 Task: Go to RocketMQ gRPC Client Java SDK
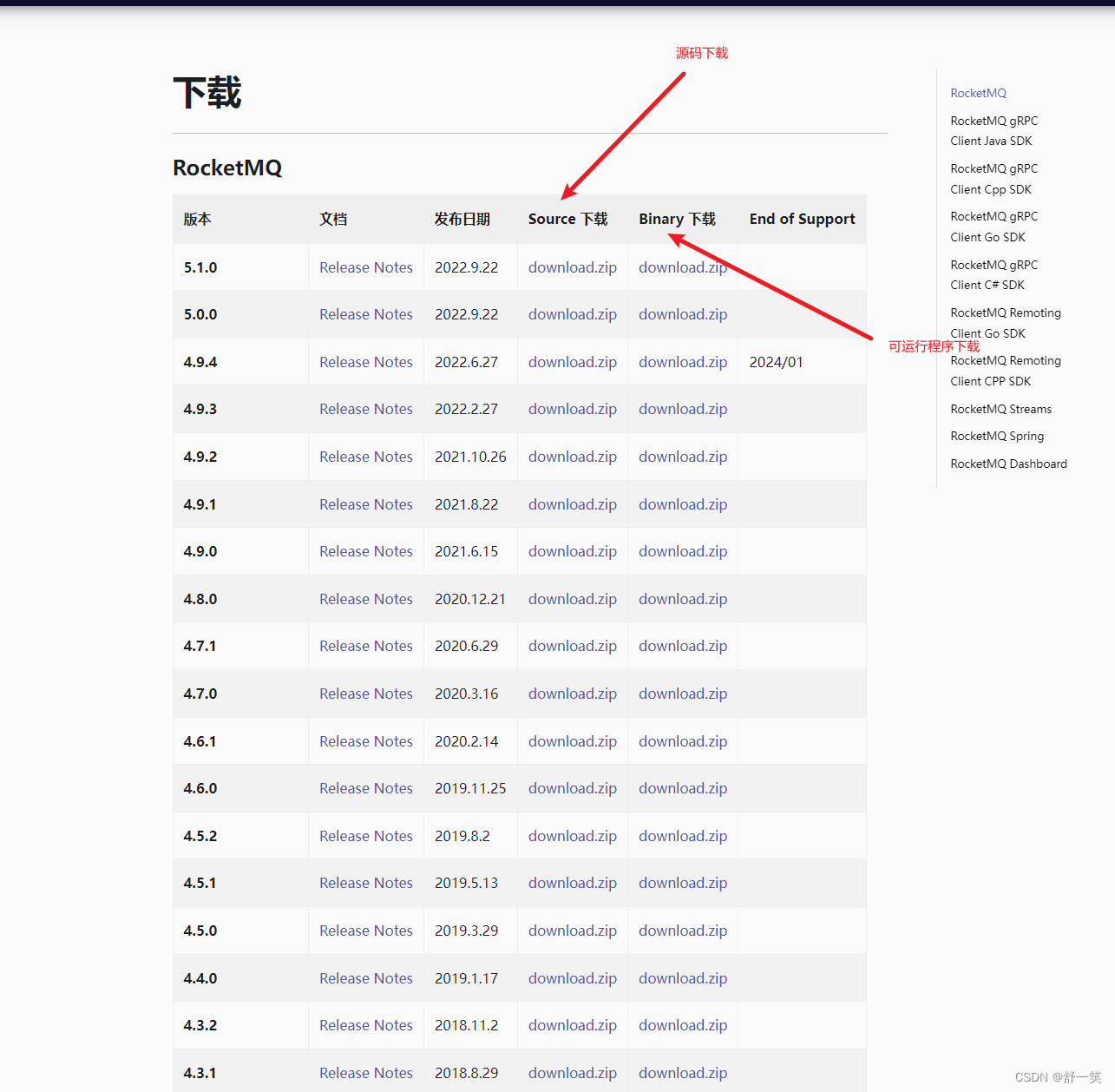click(994, 131)
